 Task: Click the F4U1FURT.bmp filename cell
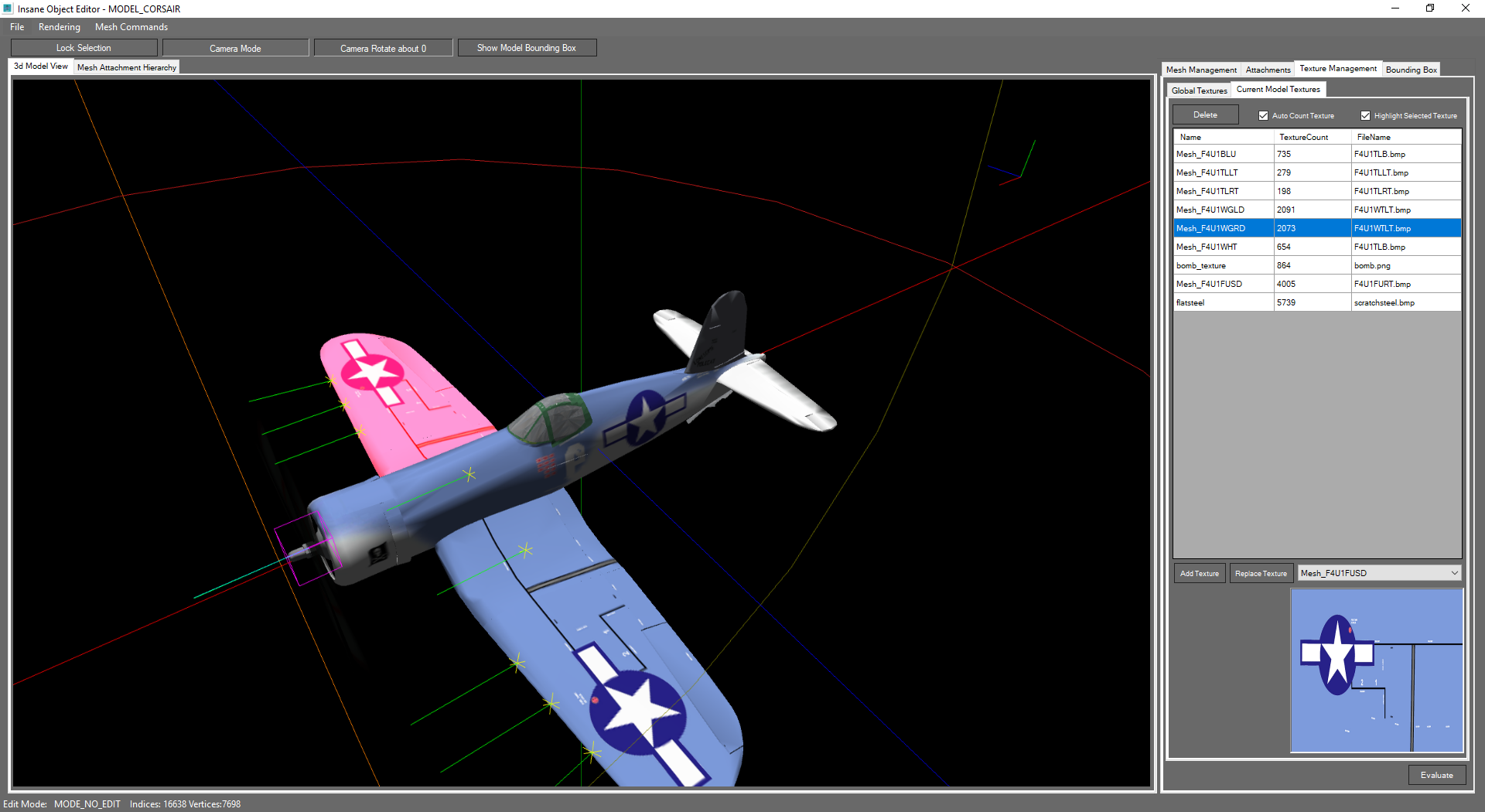pos(1406,284)
